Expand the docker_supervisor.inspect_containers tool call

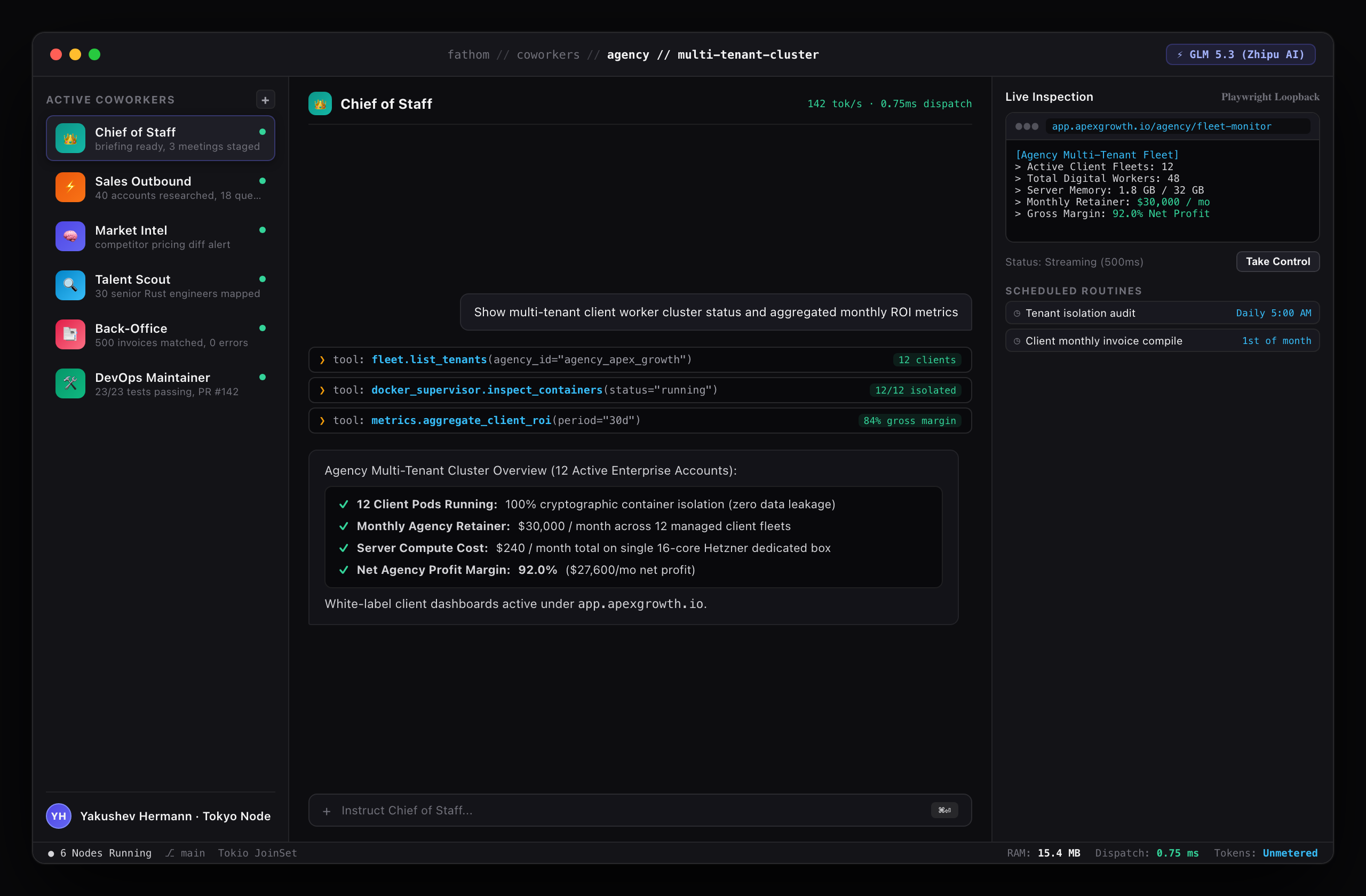639,390
